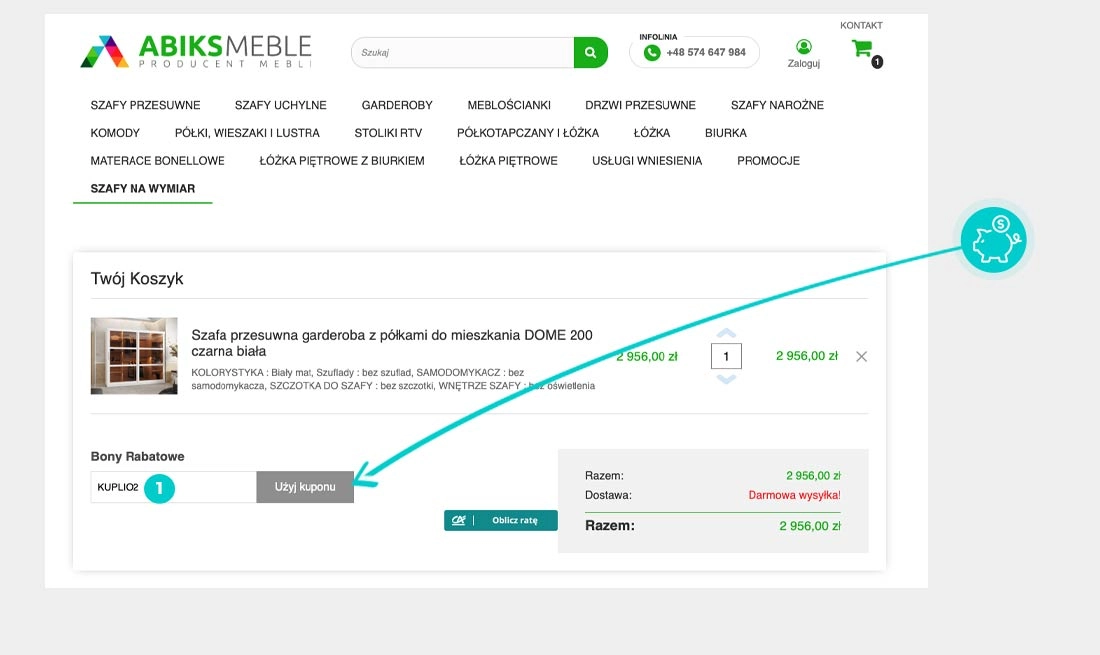
Task: Open the wardrobe DOME 200 product title
Action: [x=391, y=343]
